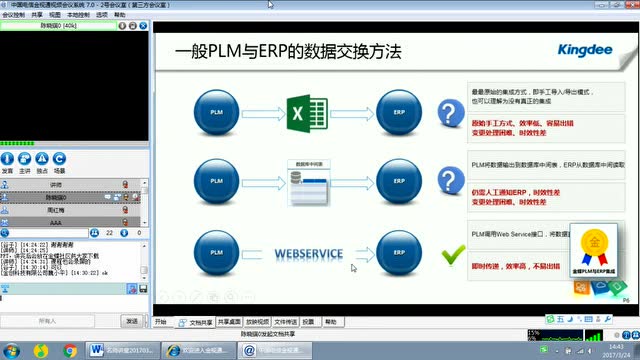Click the keyboard icon on input method bar
The height and width of the screenshot is (360, 640).
pos(588,319)
